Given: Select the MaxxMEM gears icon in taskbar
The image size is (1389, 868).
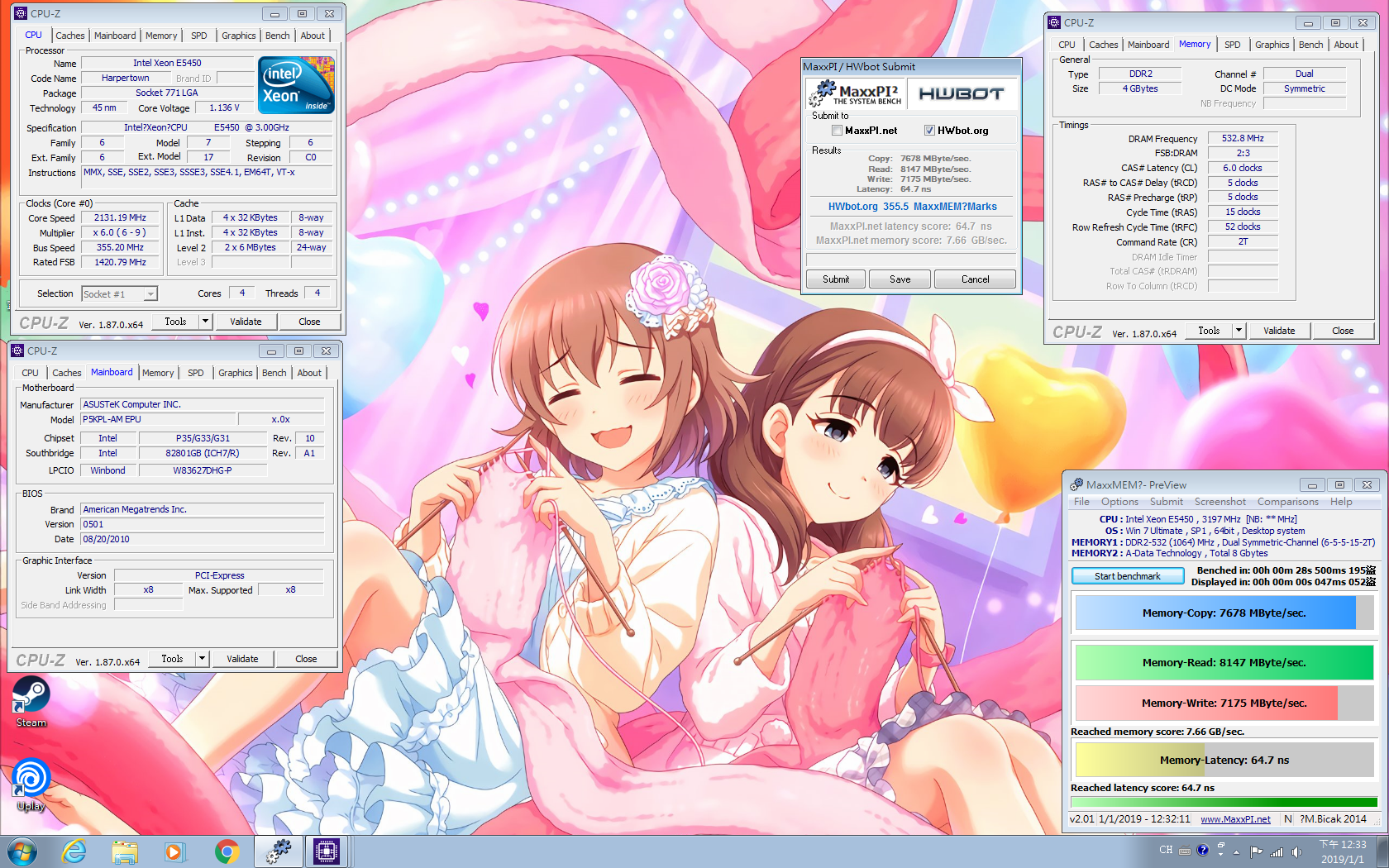Looking at the screenshot, I should (279, 851).
